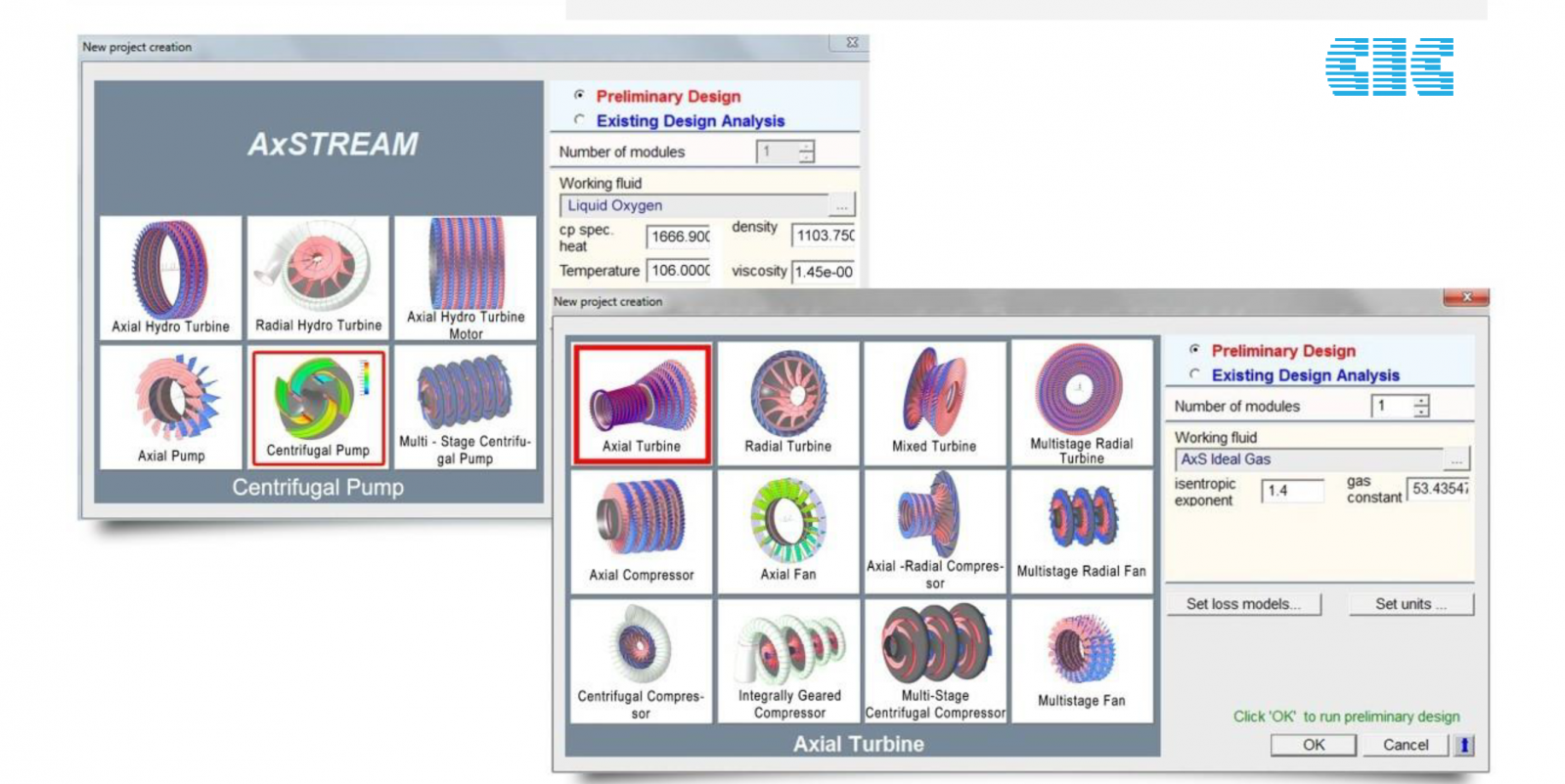Enable Preliminary Design in the back dialog
The height and width of the screenshot is (784, 1565).
[579, 96]
